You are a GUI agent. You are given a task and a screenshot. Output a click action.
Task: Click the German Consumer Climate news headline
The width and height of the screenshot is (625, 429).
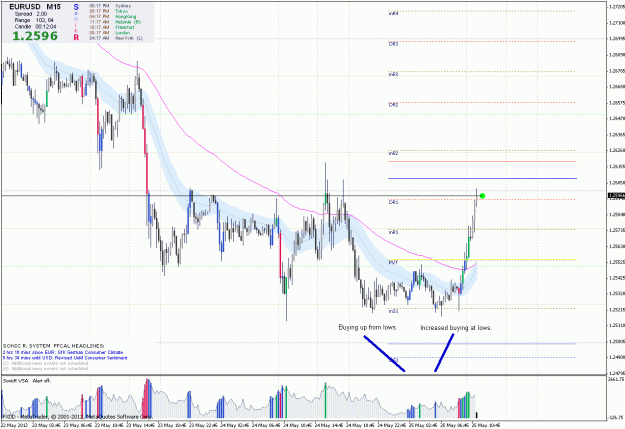pos(63,352)
